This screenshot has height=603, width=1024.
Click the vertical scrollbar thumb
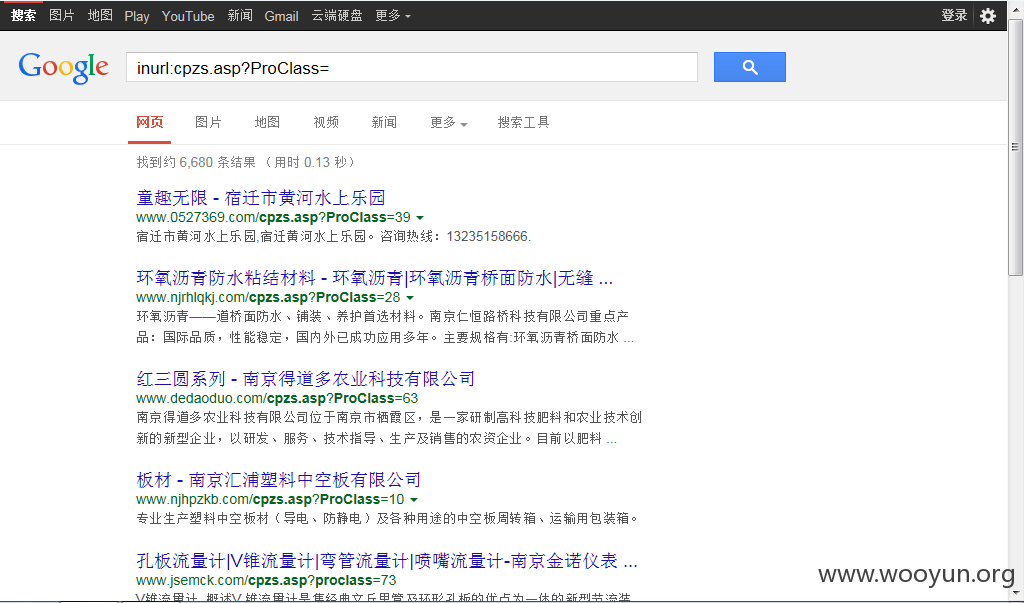[1016, 148]
